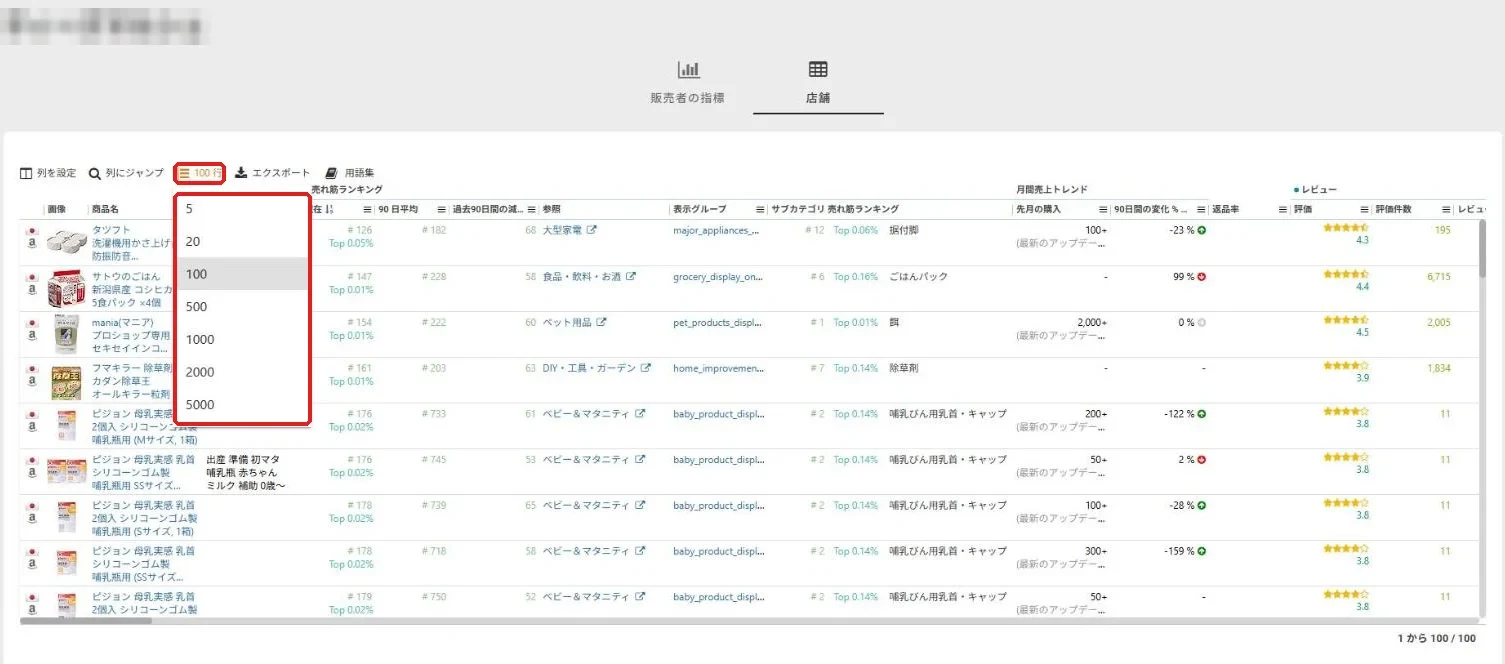Viewport: 1505px width, 664px height.
Task: Click review count 6,715
Action: [1438, 276]
